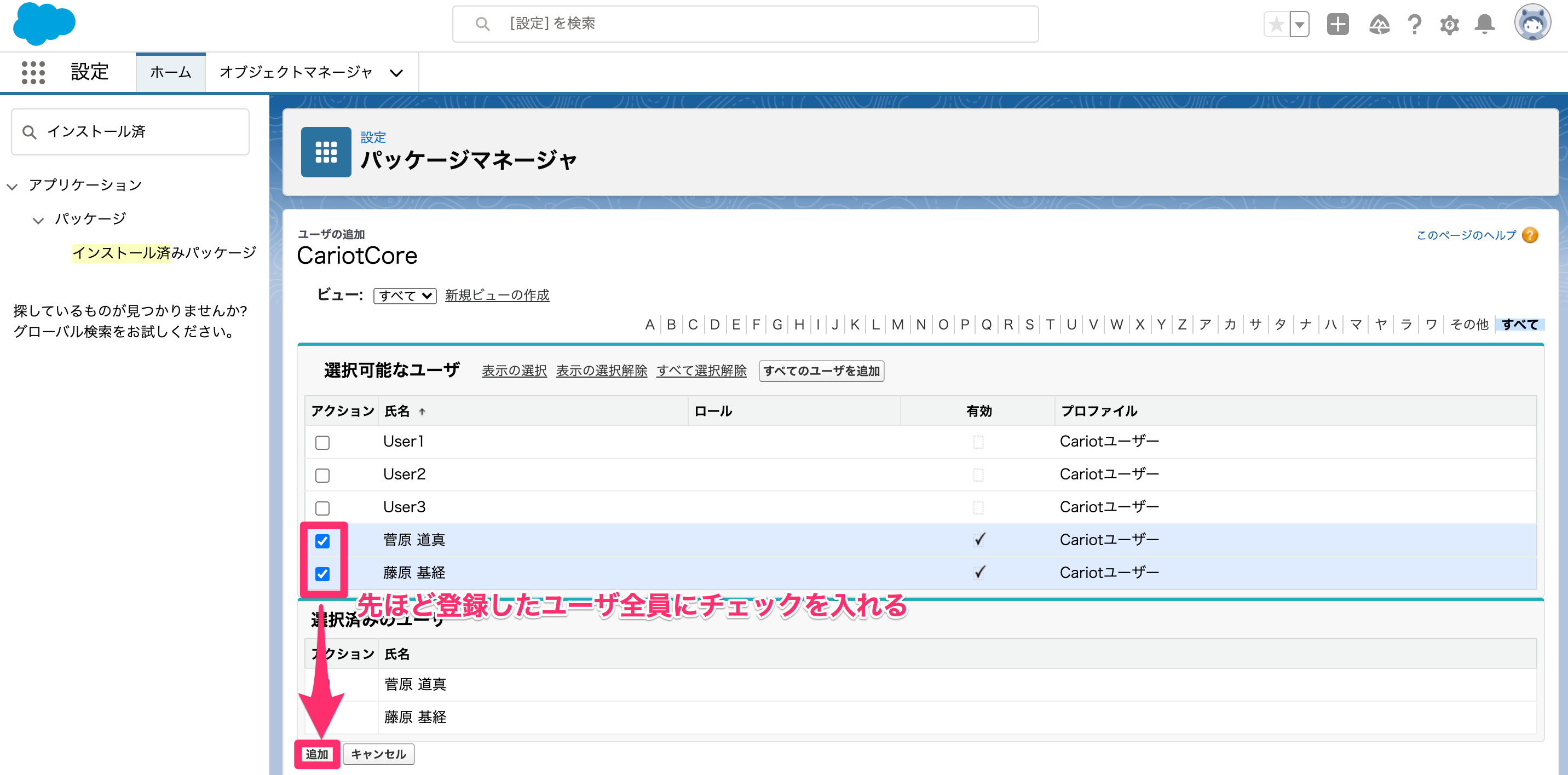Open the このページのヘルプ link
1568x775 pixels.
[x=1466, y=235]
